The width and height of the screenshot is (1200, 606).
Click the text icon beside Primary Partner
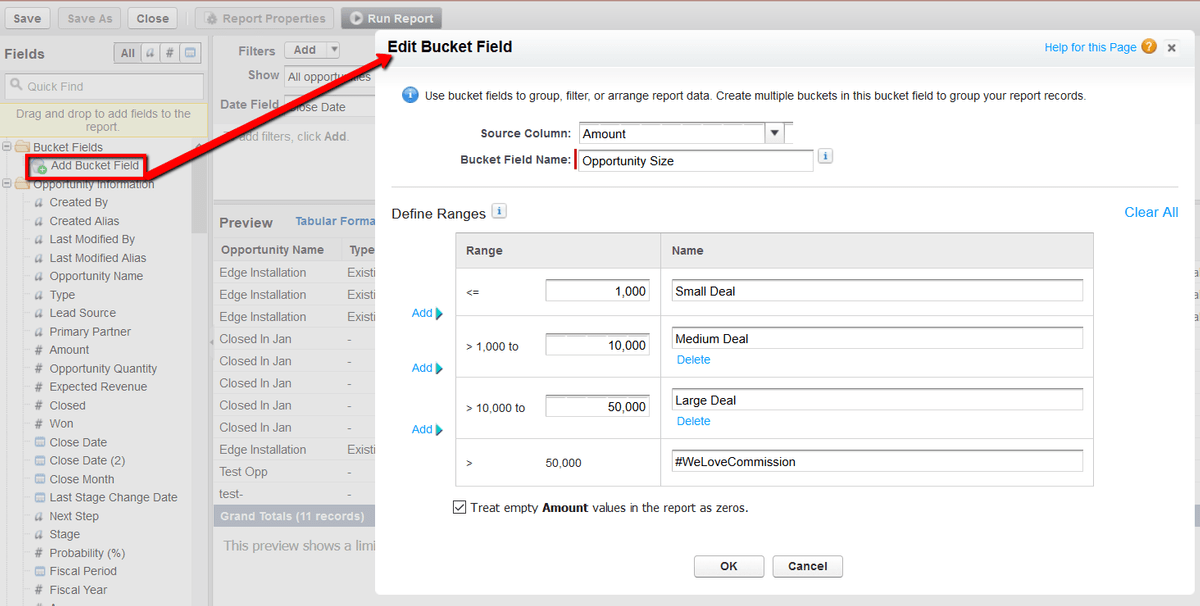[39, 332]
